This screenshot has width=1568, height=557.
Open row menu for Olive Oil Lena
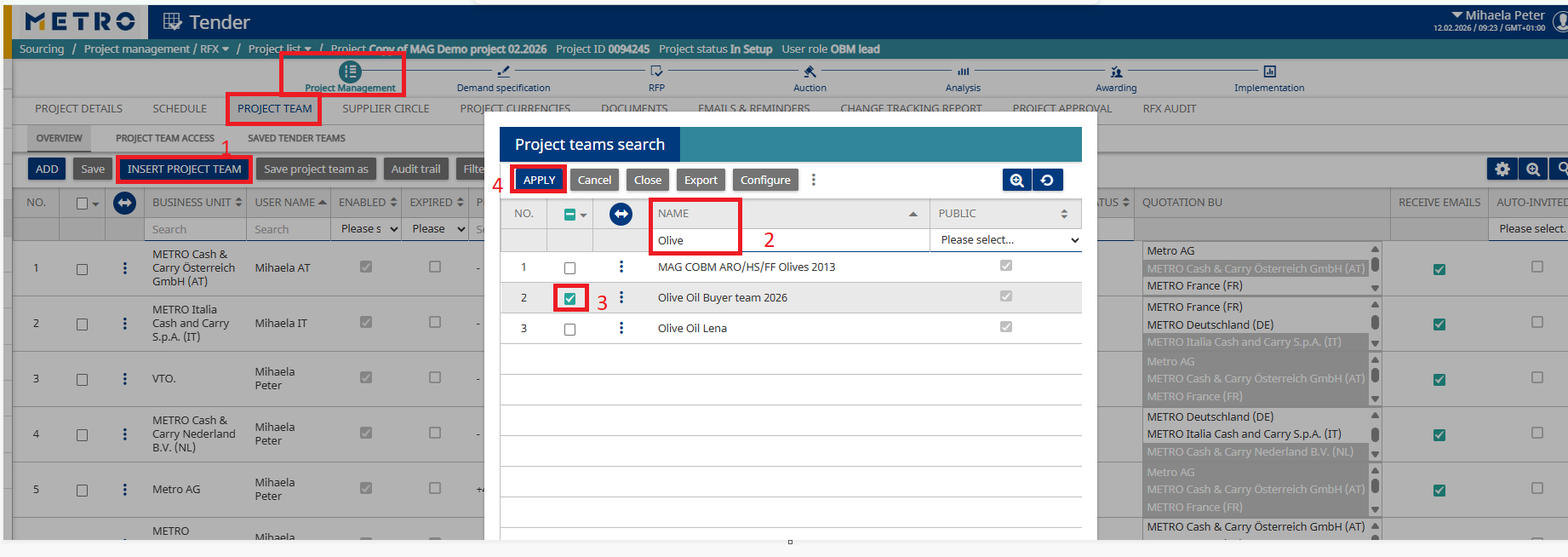[621, 328]
